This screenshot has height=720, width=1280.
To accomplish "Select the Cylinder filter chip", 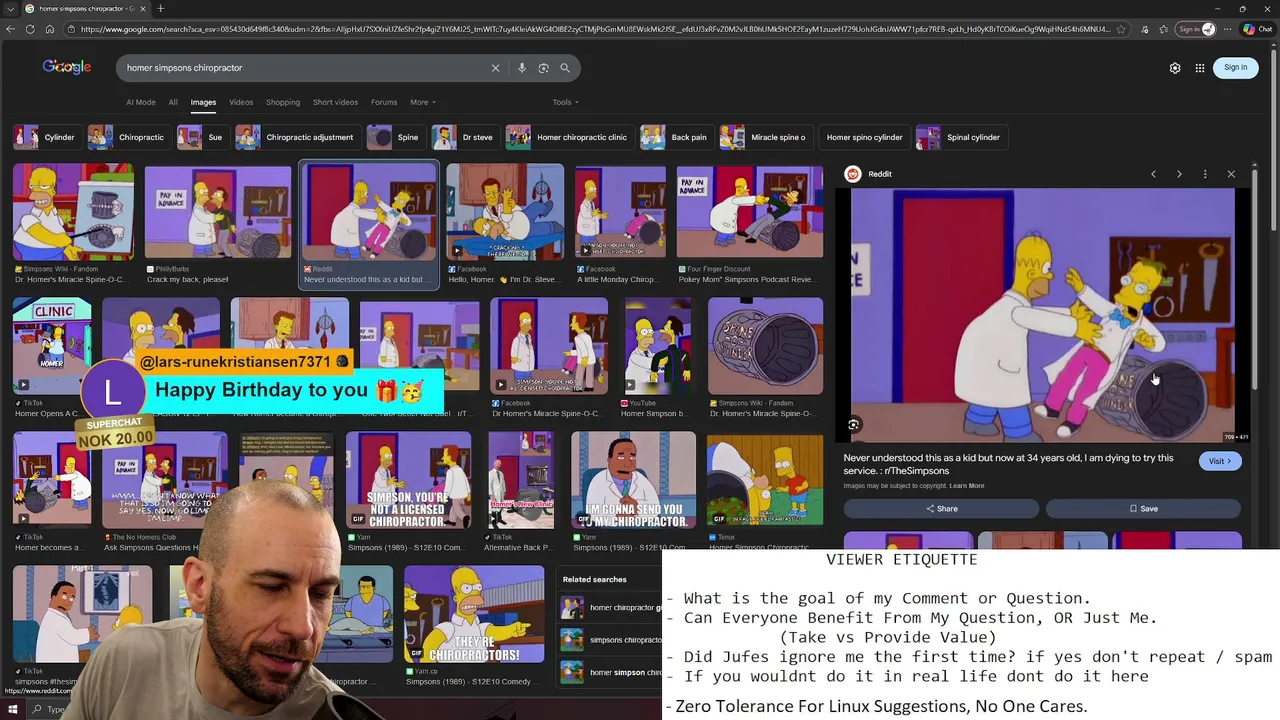I will pos(46,137).
